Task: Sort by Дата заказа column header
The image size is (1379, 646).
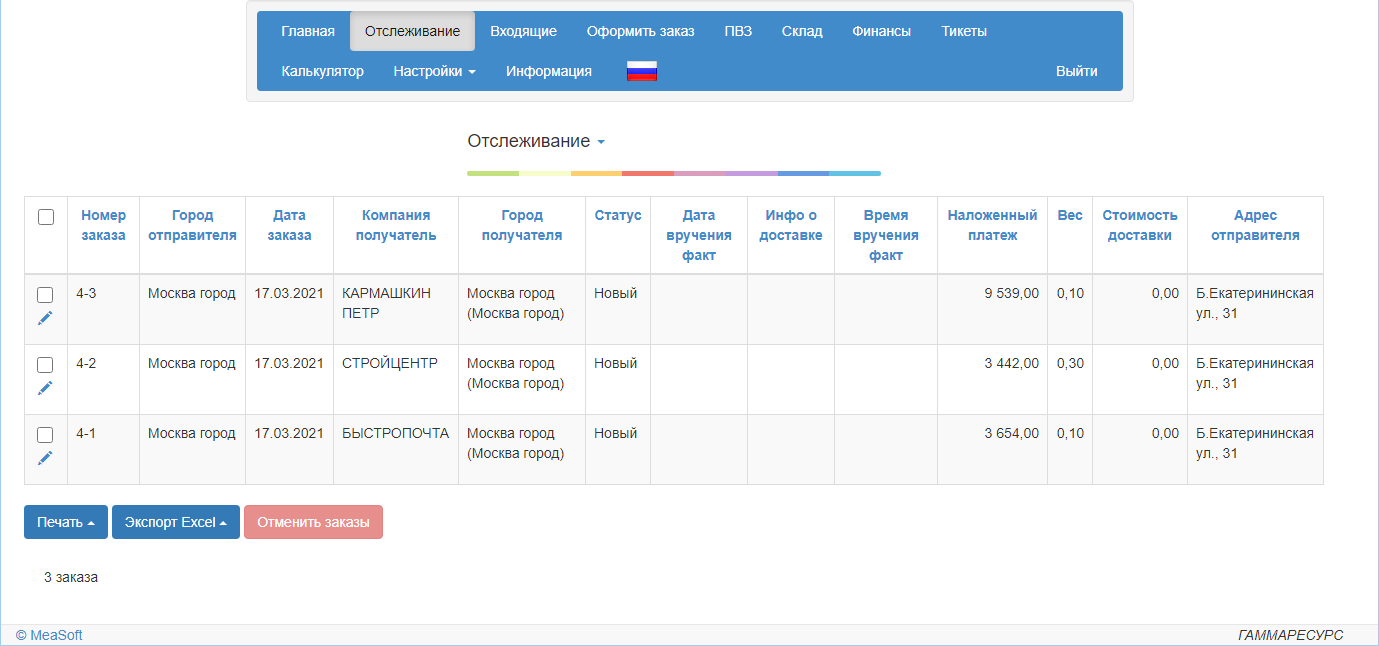Action: (289, 225)
